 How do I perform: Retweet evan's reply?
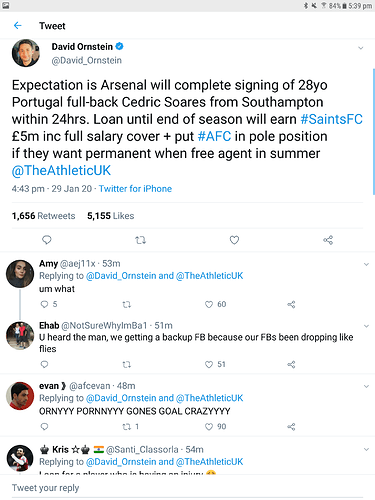click(x=127, y=427)
